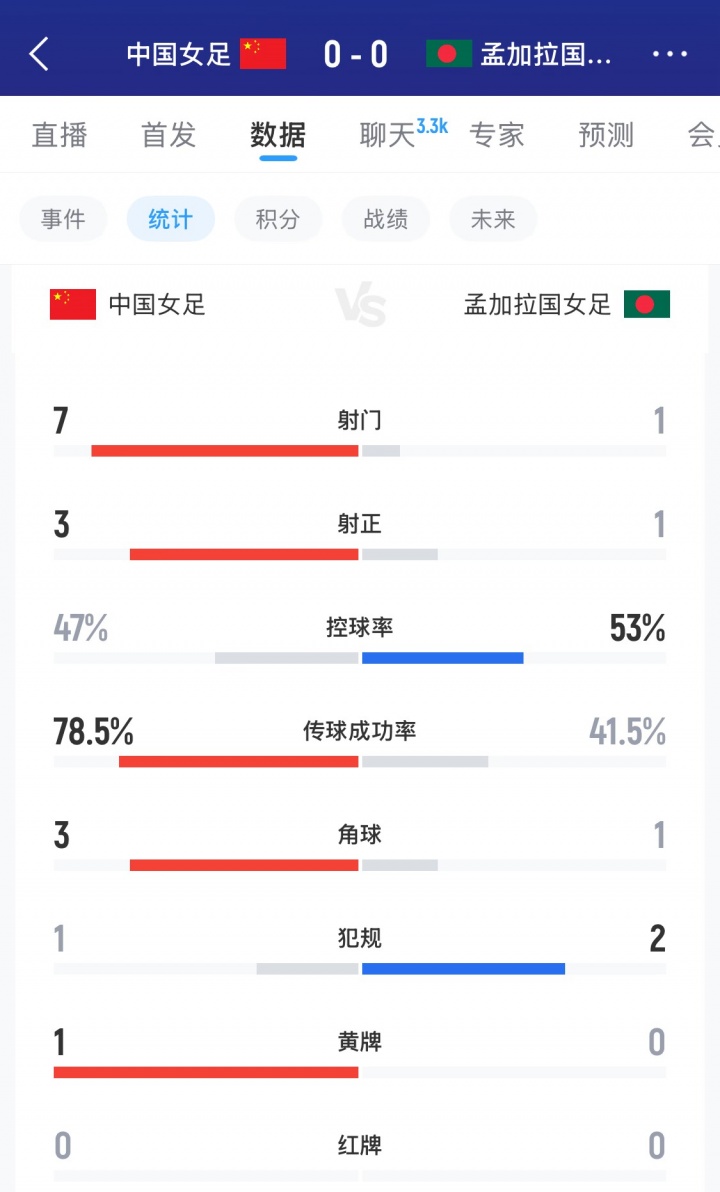This screenshot has width=720, height=1192.
Task: Tap the VS emblem between teams
Action: coord(360,304)
